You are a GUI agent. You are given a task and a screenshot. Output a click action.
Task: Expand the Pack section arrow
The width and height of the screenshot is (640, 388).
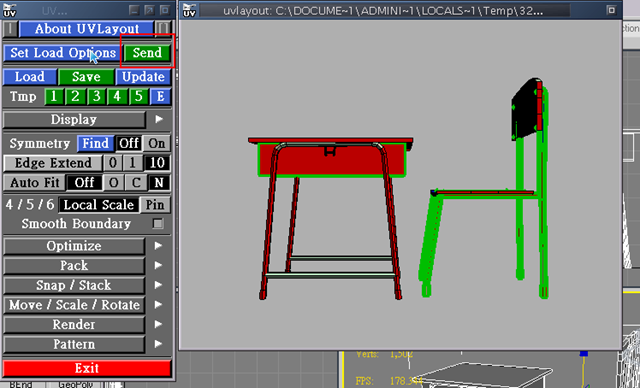pyautogui.click(x=159, y=265)
